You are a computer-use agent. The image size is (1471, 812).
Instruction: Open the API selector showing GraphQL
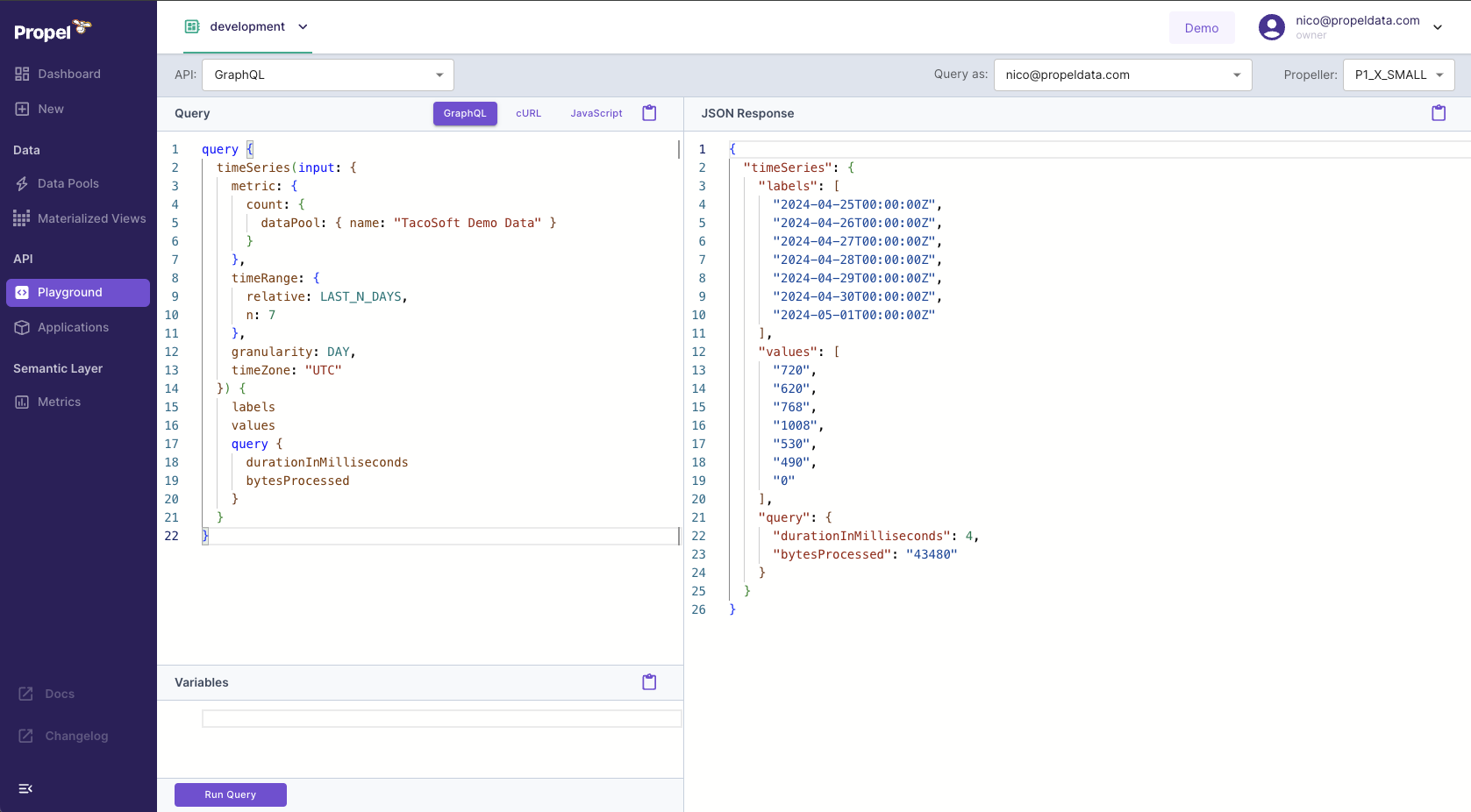point(327,75)
